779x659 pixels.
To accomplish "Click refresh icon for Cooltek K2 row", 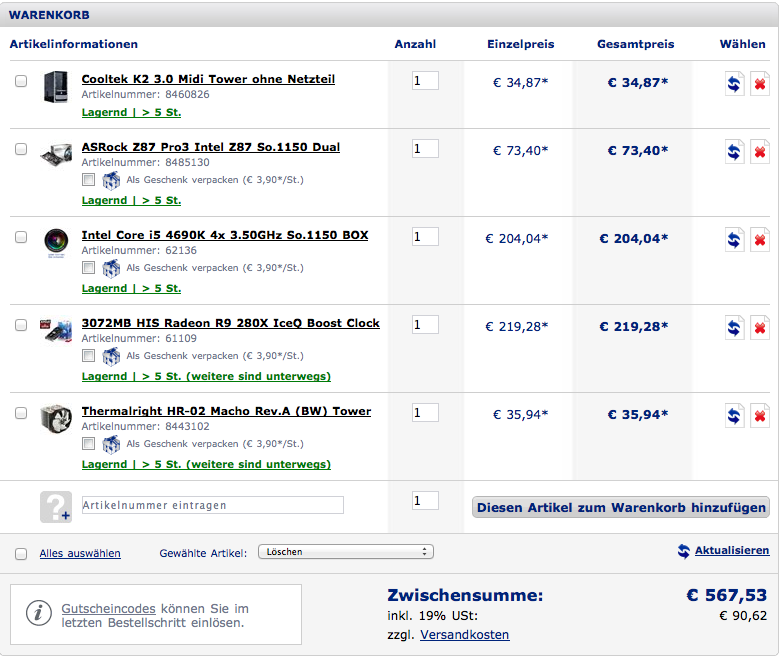I will click(734, 83).
